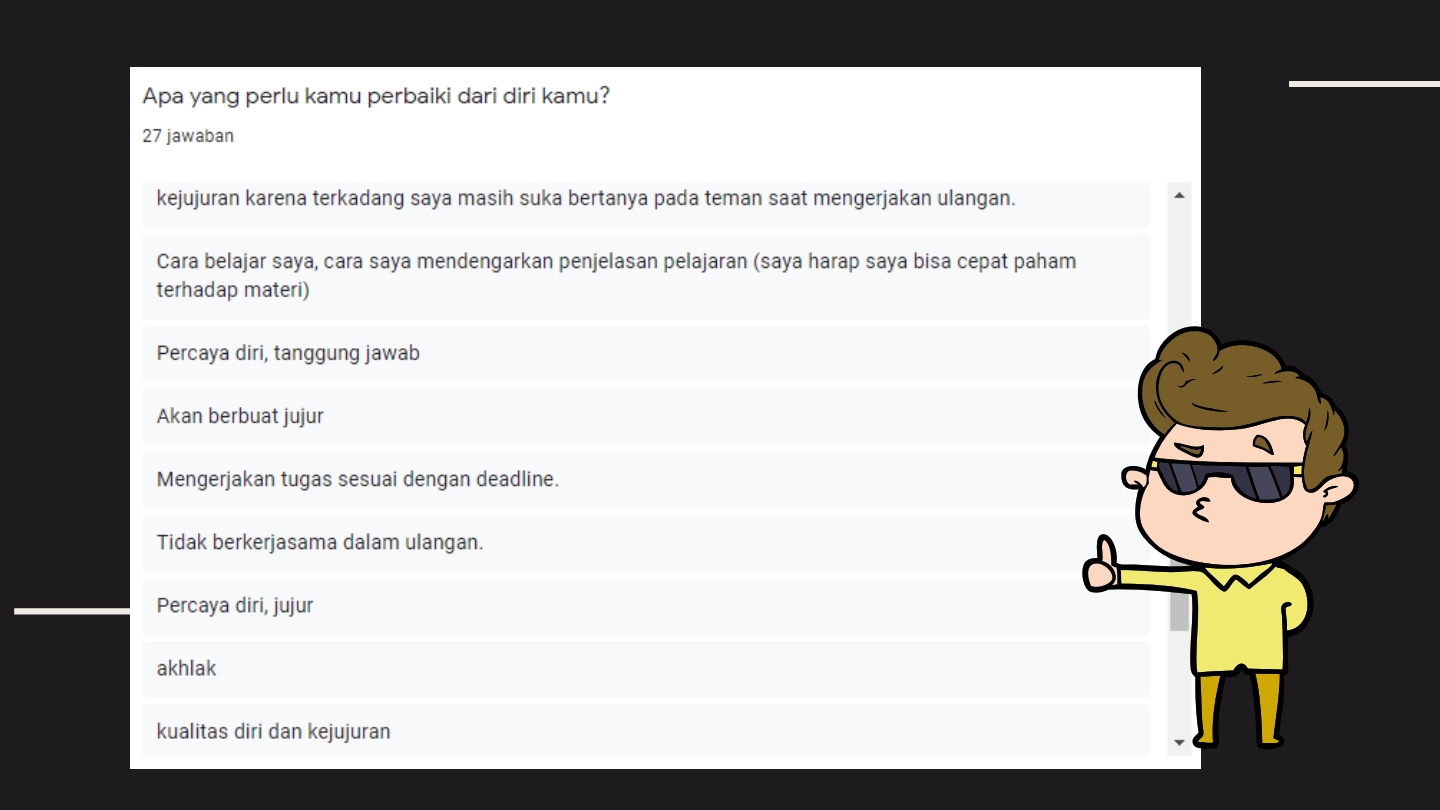The width and height of the screenshot is (1440, 810).
Task: Click the cartoon character's thumbs-up hand
Action: click(1101, 565)
